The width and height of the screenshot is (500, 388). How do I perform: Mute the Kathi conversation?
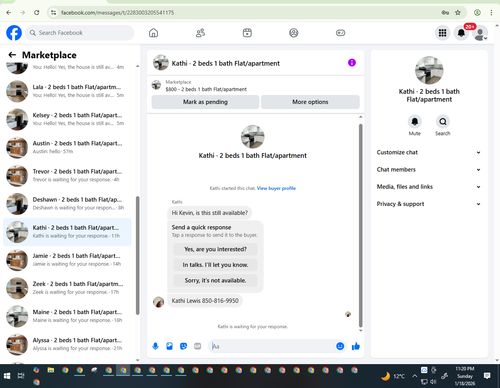pyautogui.click(x=415, y=122)
